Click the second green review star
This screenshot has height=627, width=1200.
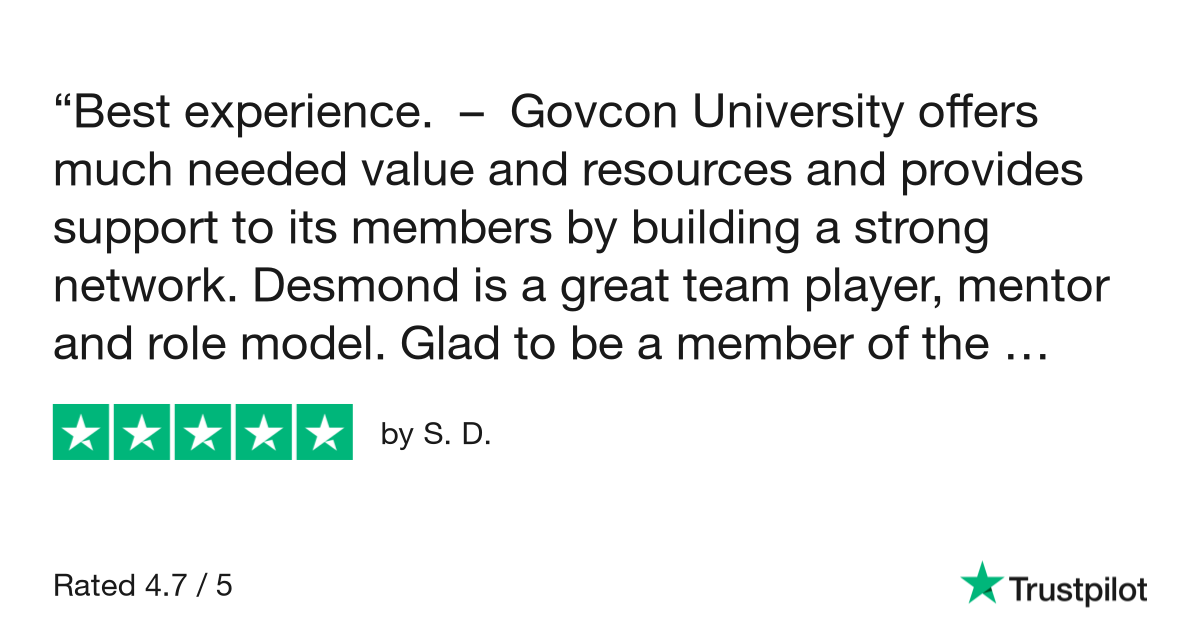pos(142,432)
